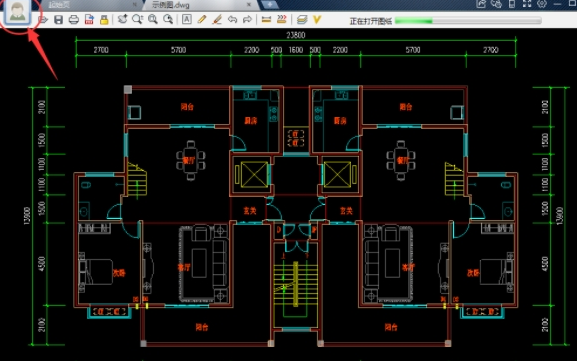577x361 pixels.
Task: Add a new tab with plus
Action: tap(270, 5)
